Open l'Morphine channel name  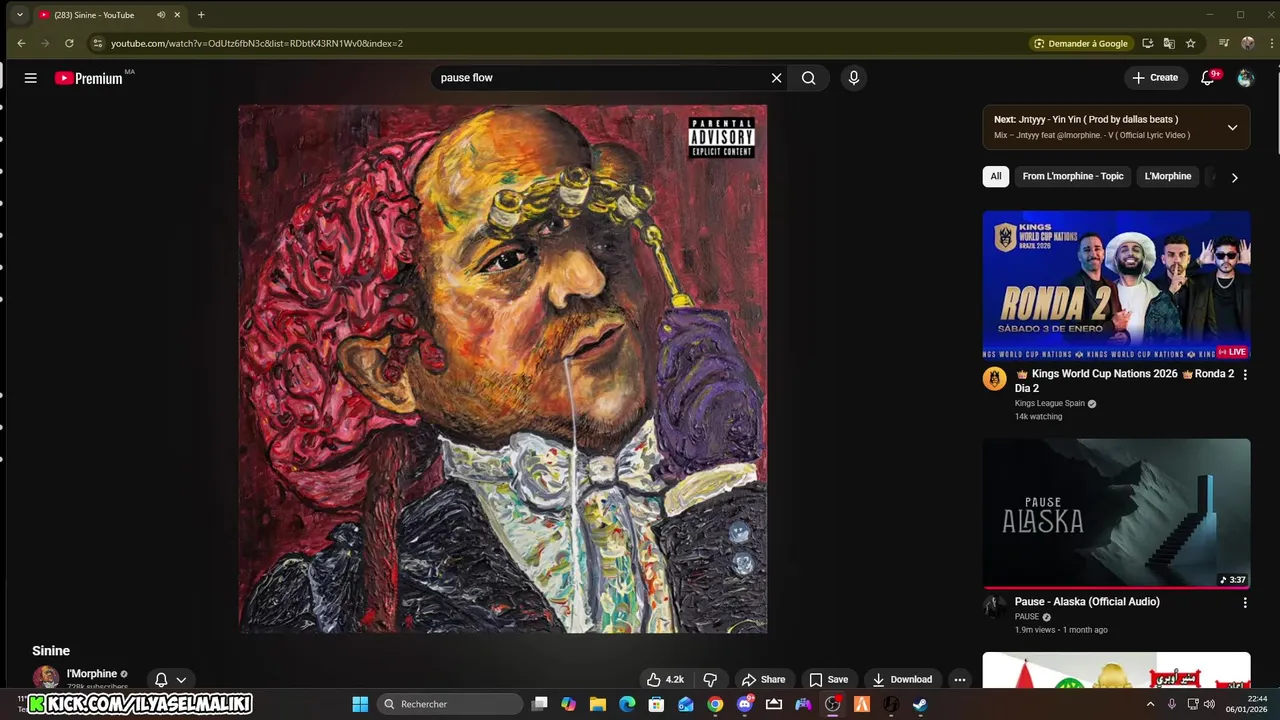pos(92,674)
